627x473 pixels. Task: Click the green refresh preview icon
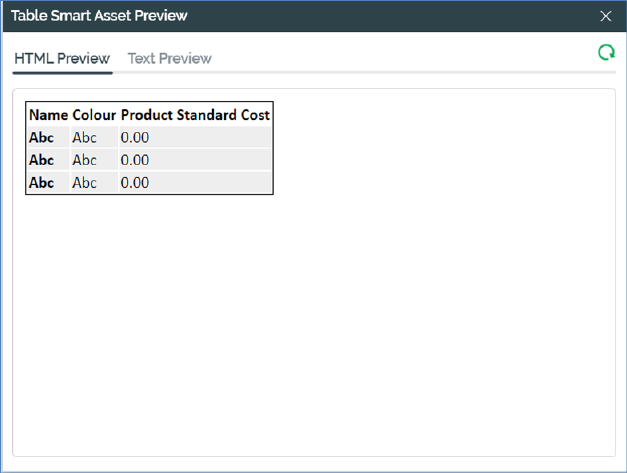point(606,53)
